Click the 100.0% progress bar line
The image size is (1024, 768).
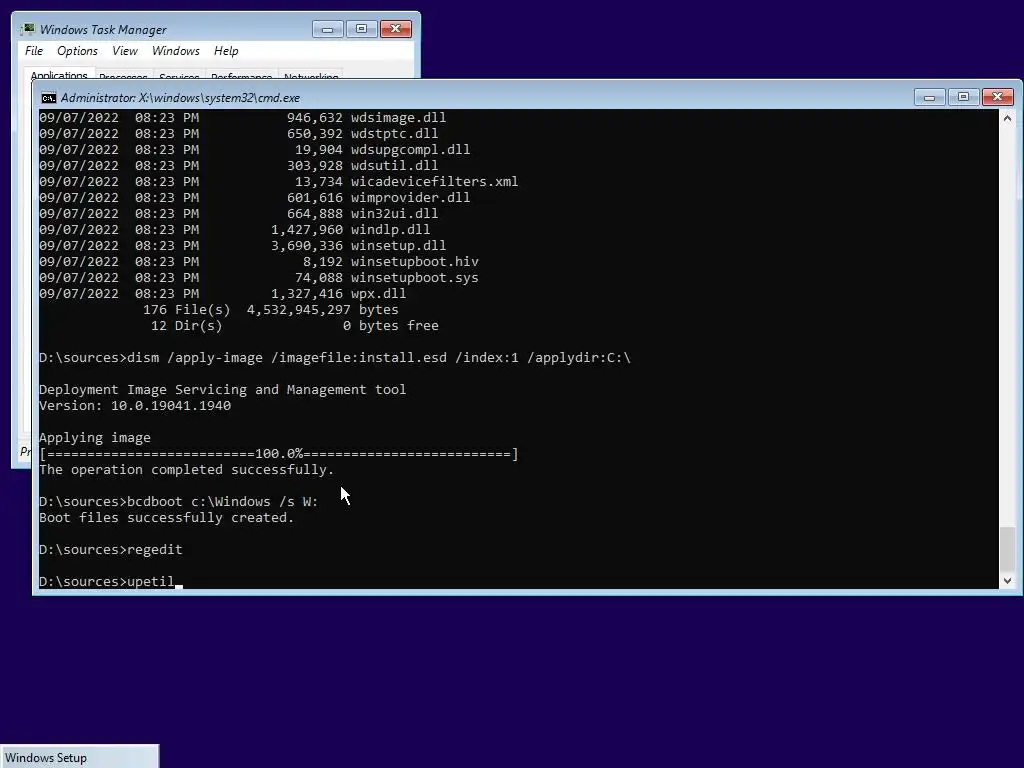click(279, 454)
